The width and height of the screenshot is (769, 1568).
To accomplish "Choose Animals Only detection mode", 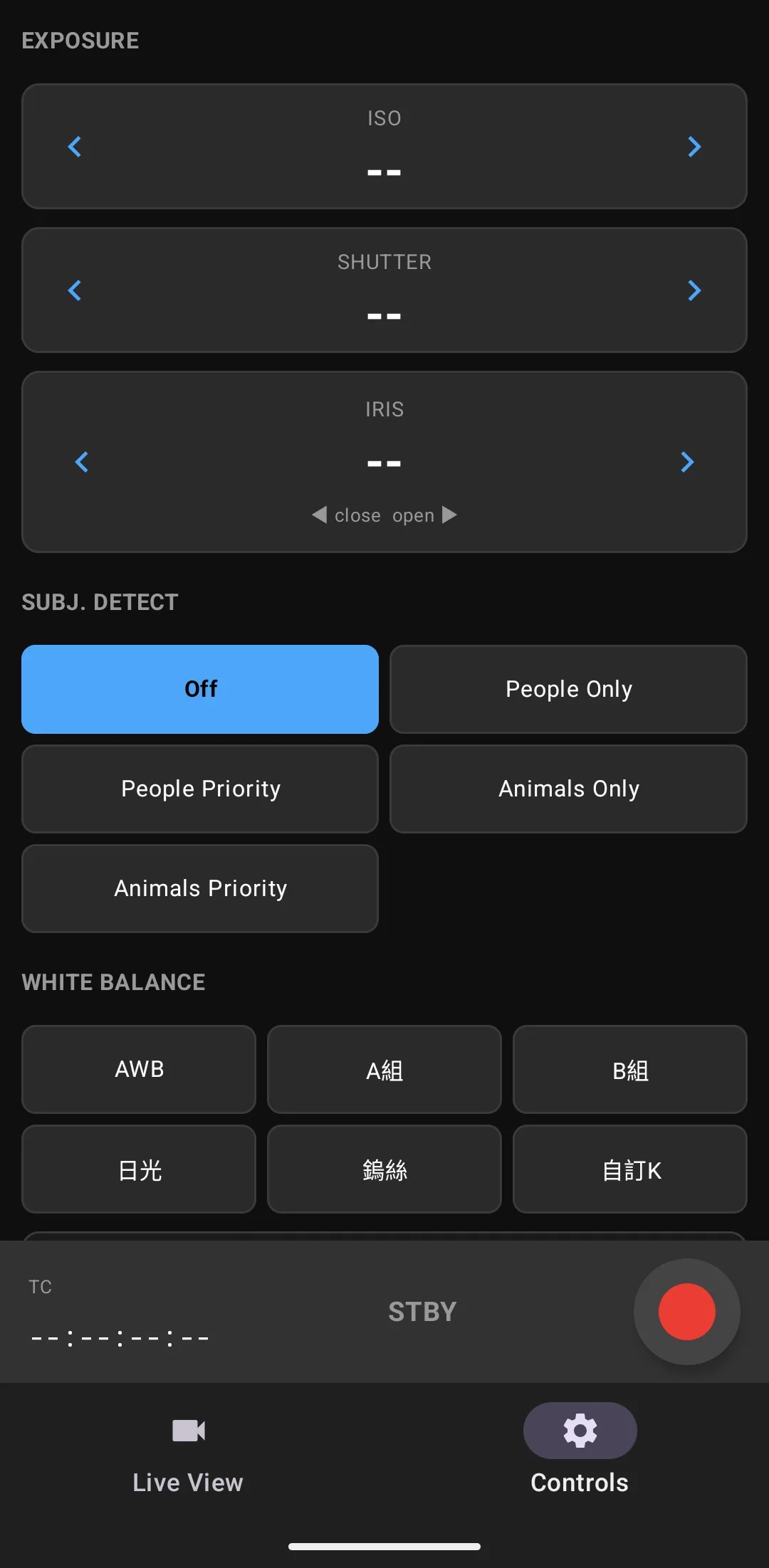I will pos(568,789).
